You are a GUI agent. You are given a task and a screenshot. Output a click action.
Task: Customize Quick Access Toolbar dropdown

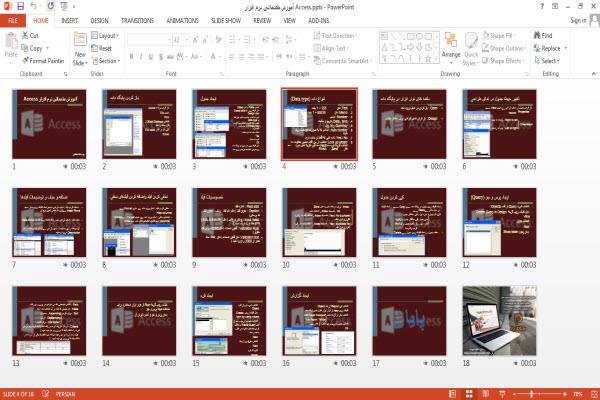tap(73, 7)
